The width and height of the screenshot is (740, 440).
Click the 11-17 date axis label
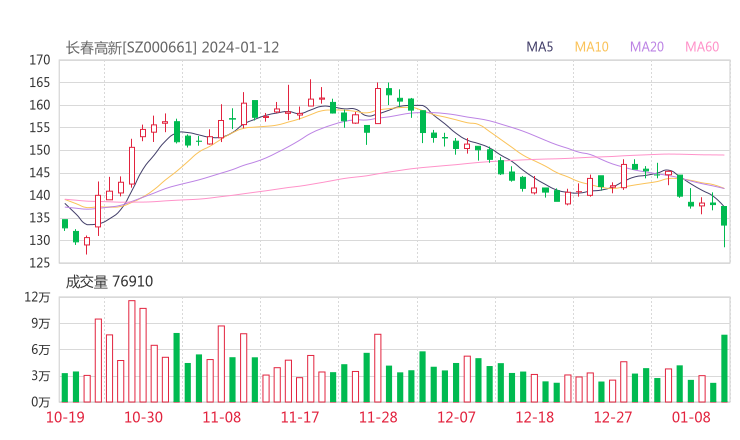(x=300, y=417)
